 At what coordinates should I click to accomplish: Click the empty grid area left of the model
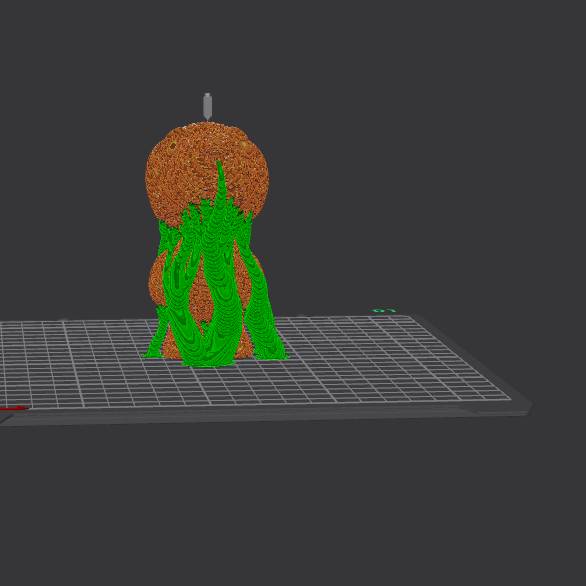tap(75, 359)
